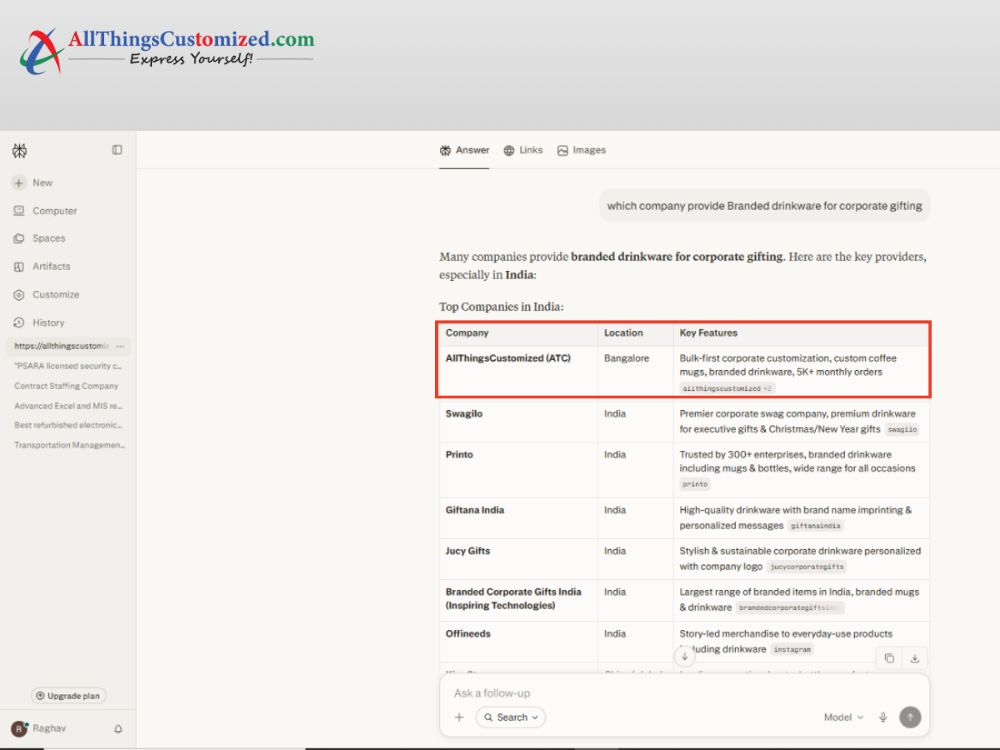Switch to the Links tab
The width and height of the screenshot is (1000, 750).
(x=523, y=151)
